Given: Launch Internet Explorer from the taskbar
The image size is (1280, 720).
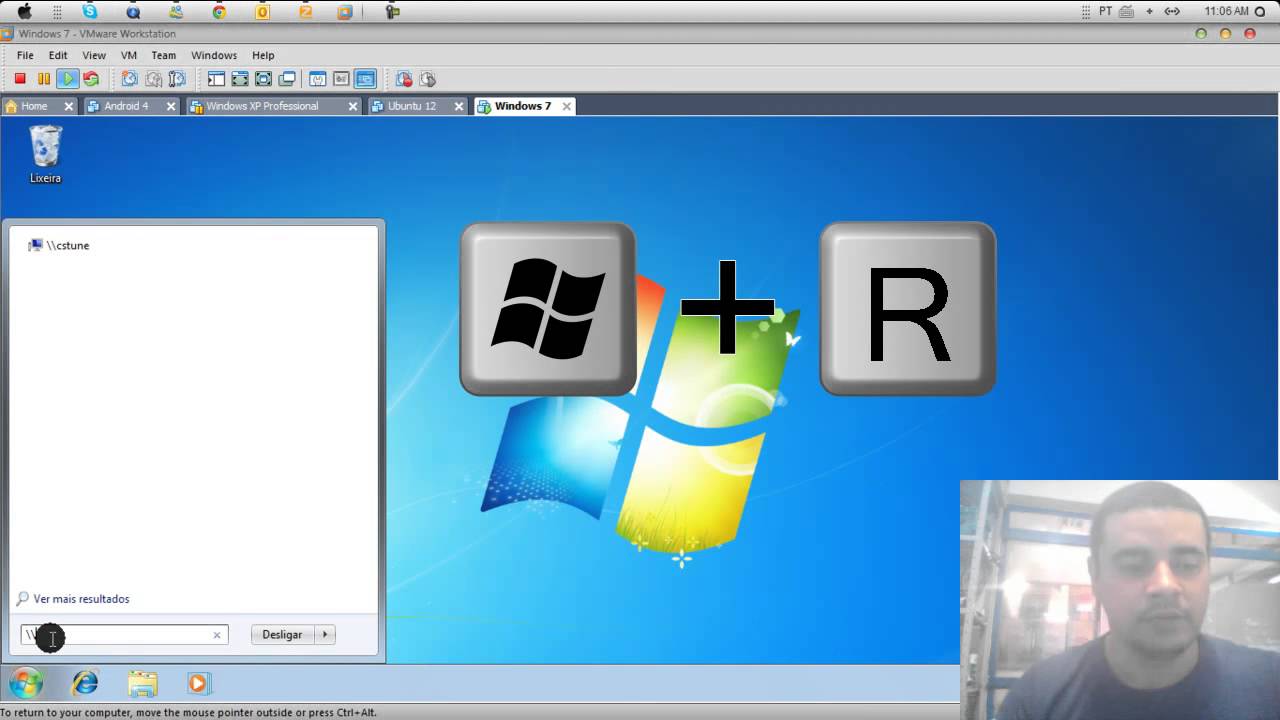Looking at the screenshot, I should point(85,683).
